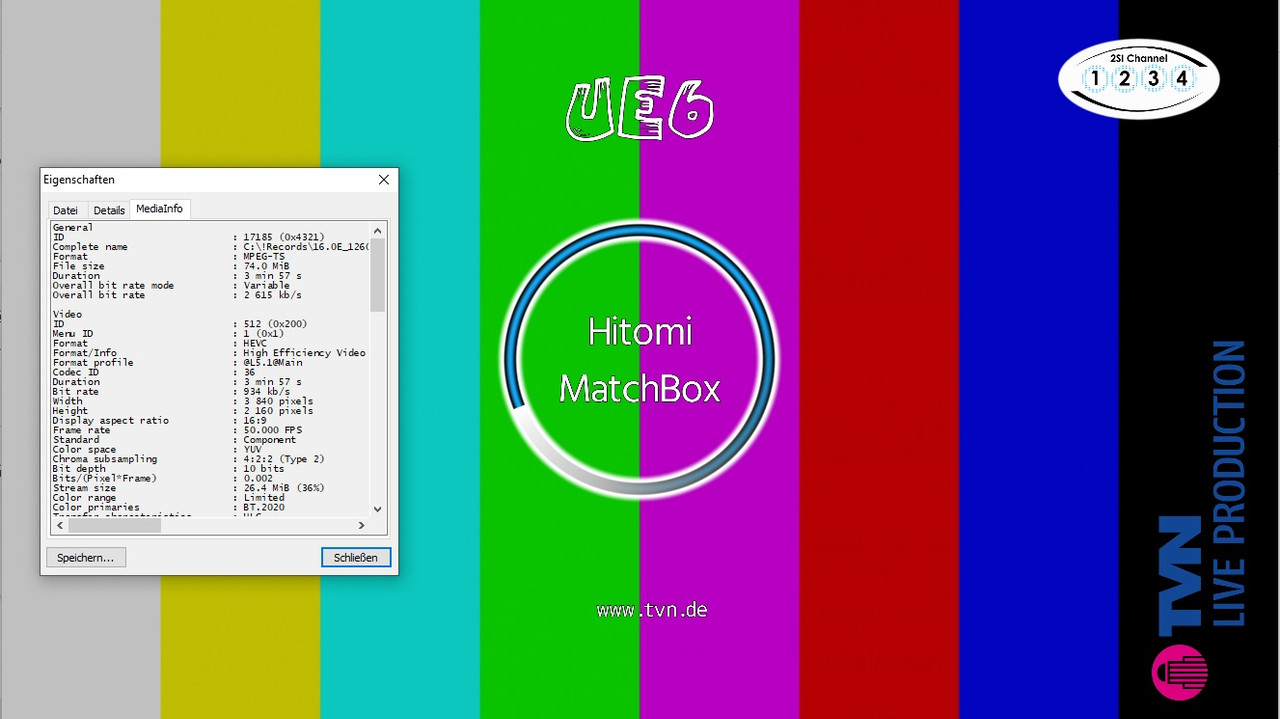Close the Eigenschaften dialog with the X

tap(384, 180)
